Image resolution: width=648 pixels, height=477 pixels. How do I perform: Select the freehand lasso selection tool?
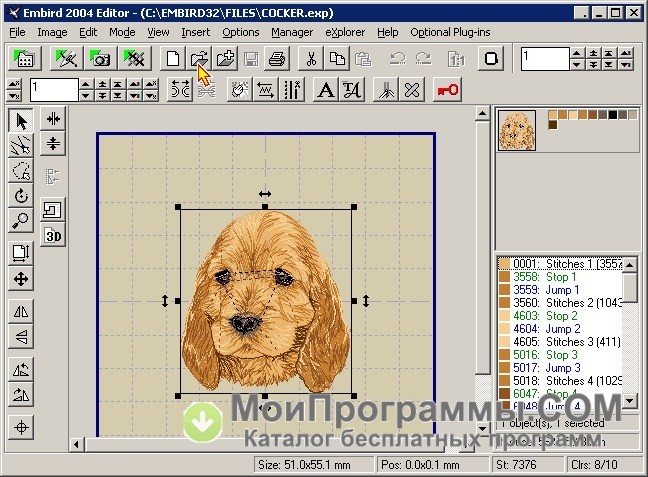[x=21, y=171]
